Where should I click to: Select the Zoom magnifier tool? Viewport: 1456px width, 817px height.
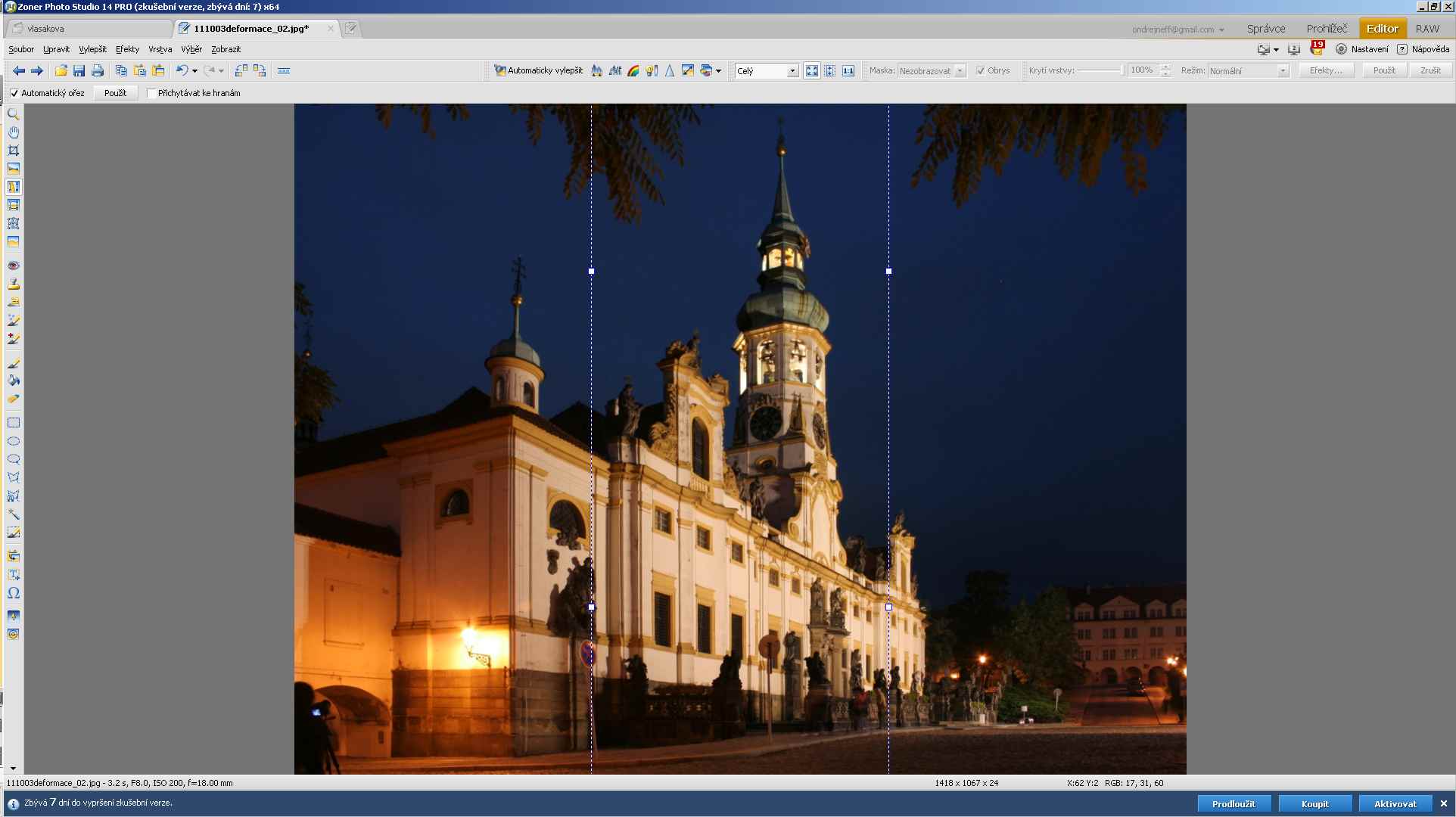(x=14, y=114)
